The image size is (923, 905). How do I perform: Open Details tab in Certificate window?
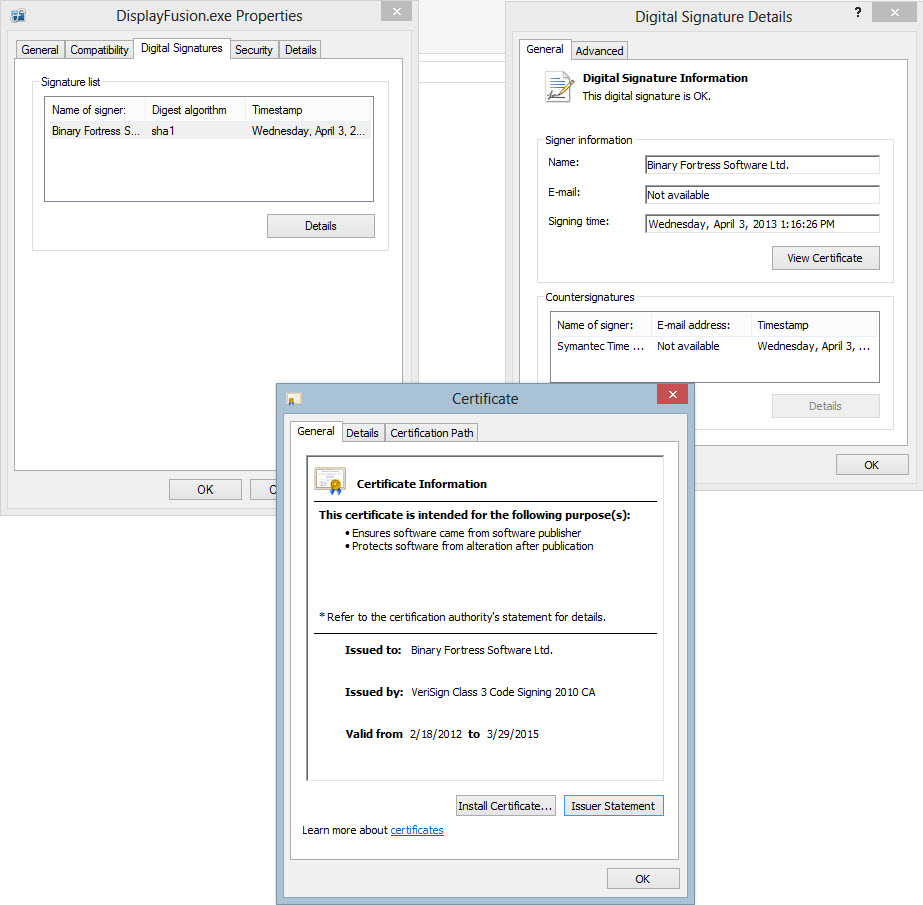(362, 433)
